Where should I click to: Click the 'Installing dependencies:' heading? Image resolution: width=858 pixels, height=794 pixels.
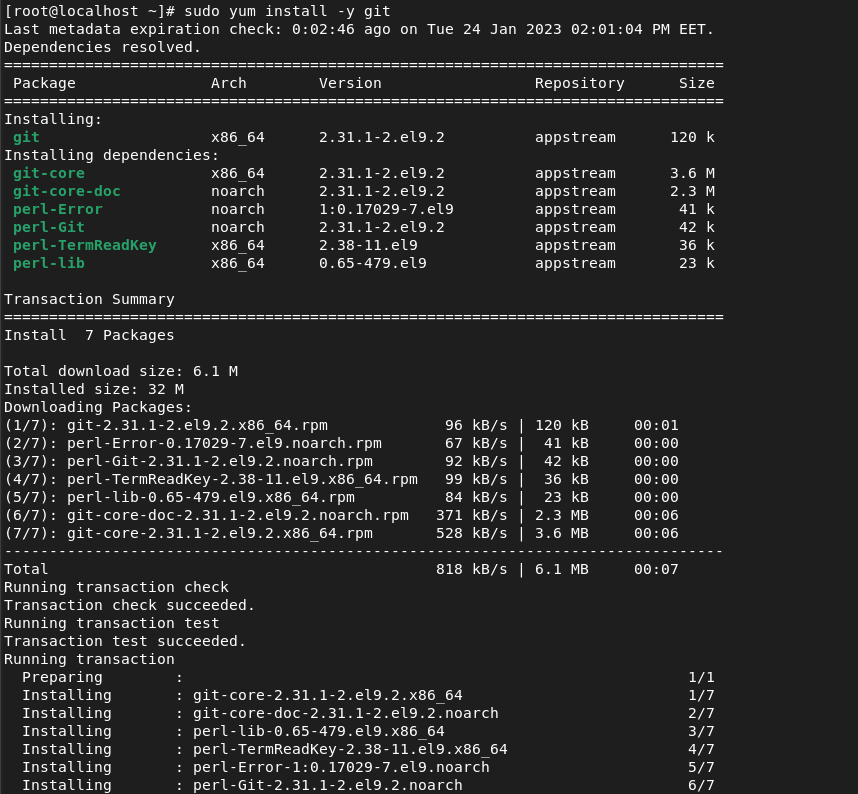click(112, 155)
